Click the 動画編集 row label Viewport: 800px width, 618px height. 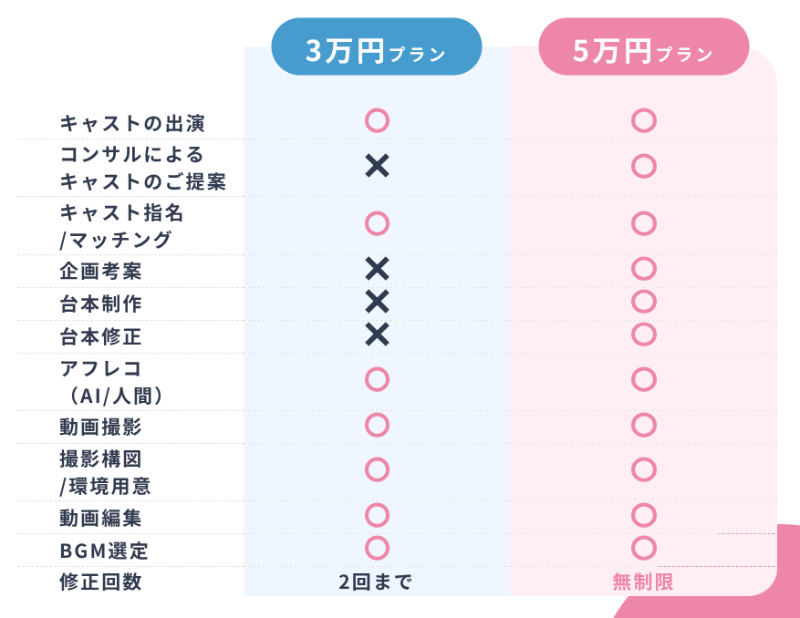coord(101,518)
